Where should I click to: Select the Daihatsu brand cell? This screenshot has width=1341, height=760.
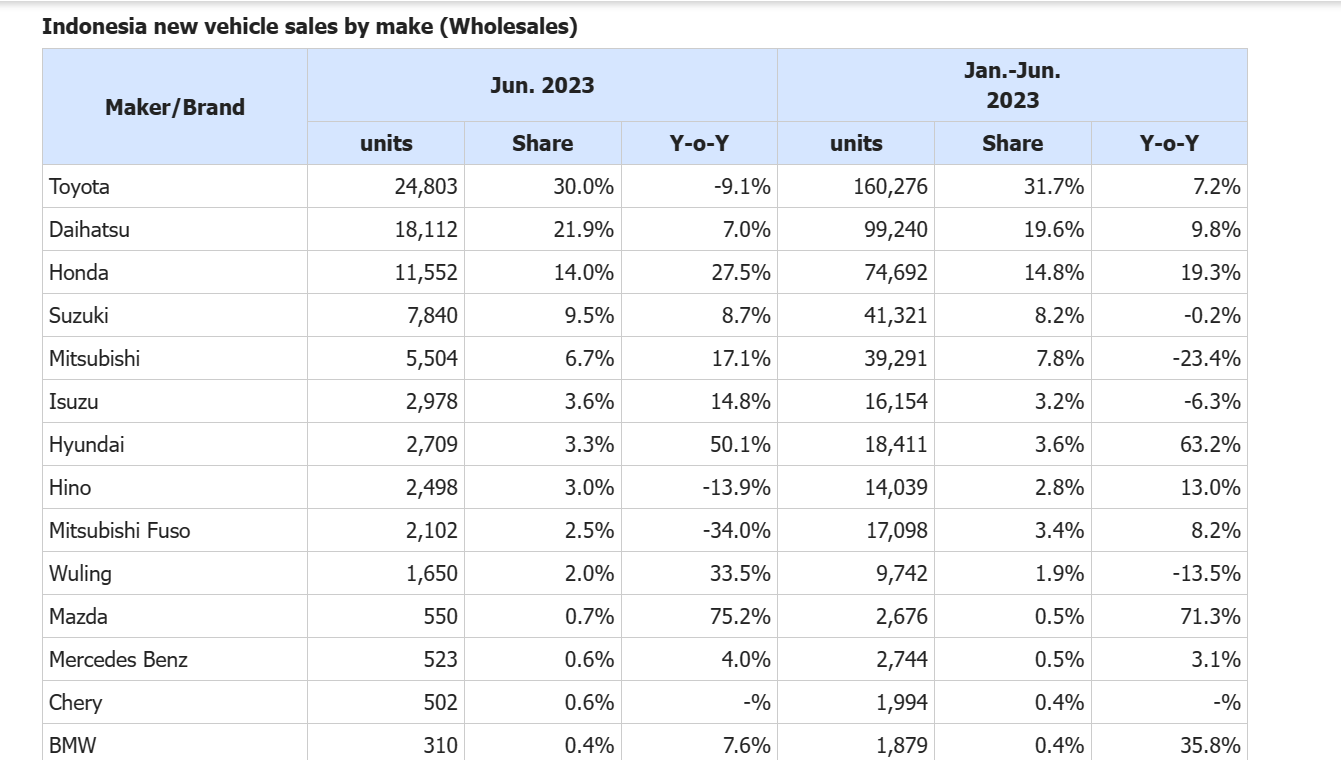click(x=90, y=230)
